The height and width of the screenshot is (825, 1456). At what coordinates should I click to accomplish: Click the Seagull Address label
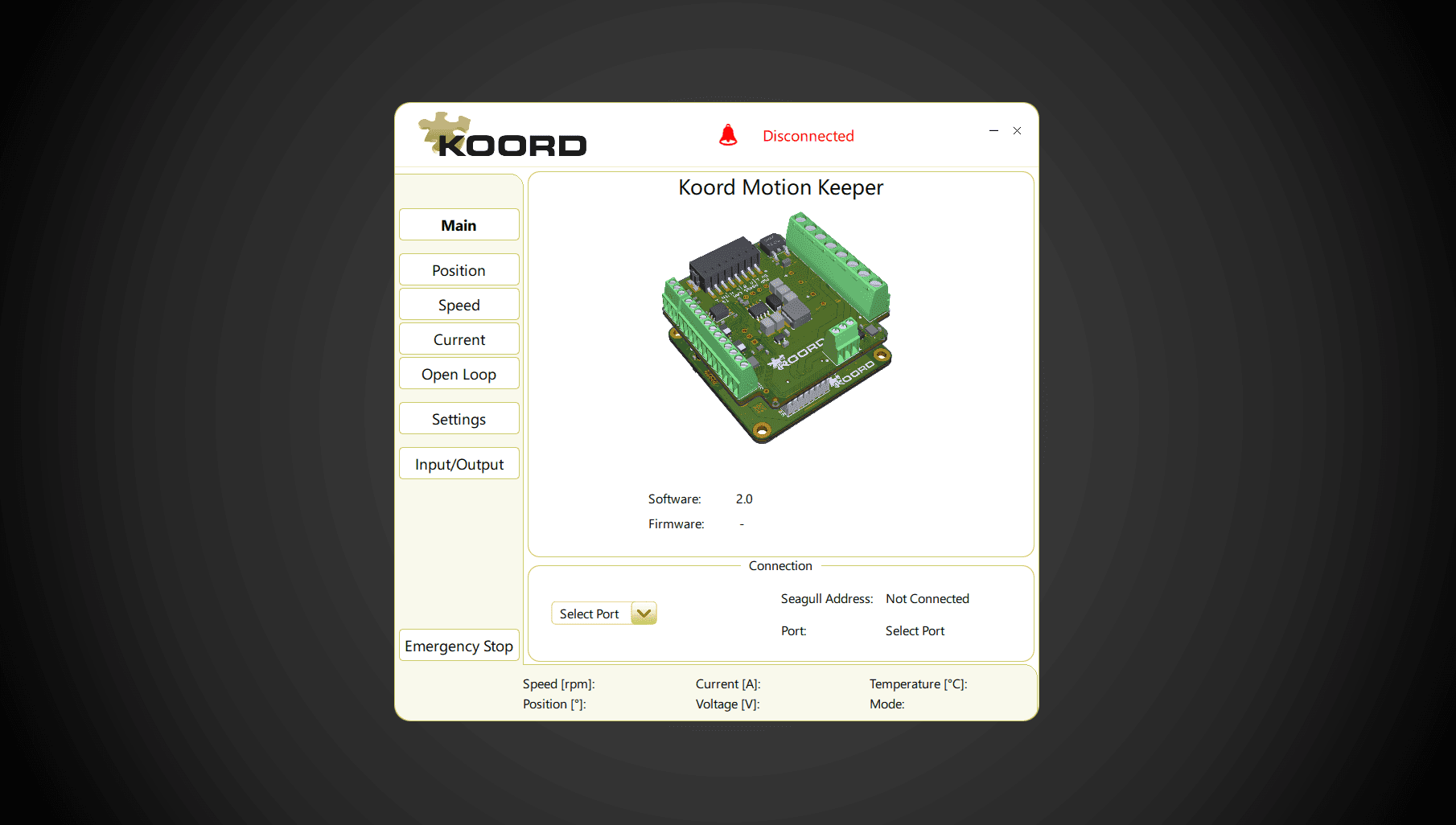827,599
